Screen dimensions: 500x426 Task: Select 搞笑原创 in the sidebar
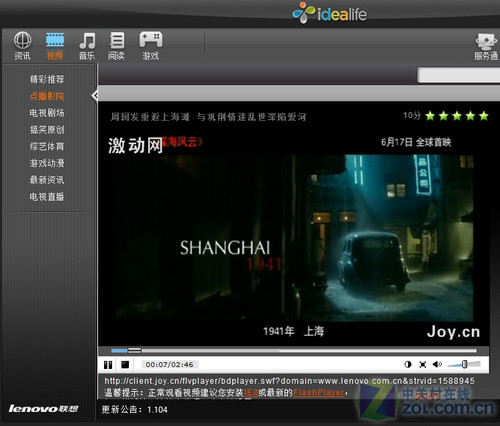tap(47, 130)
